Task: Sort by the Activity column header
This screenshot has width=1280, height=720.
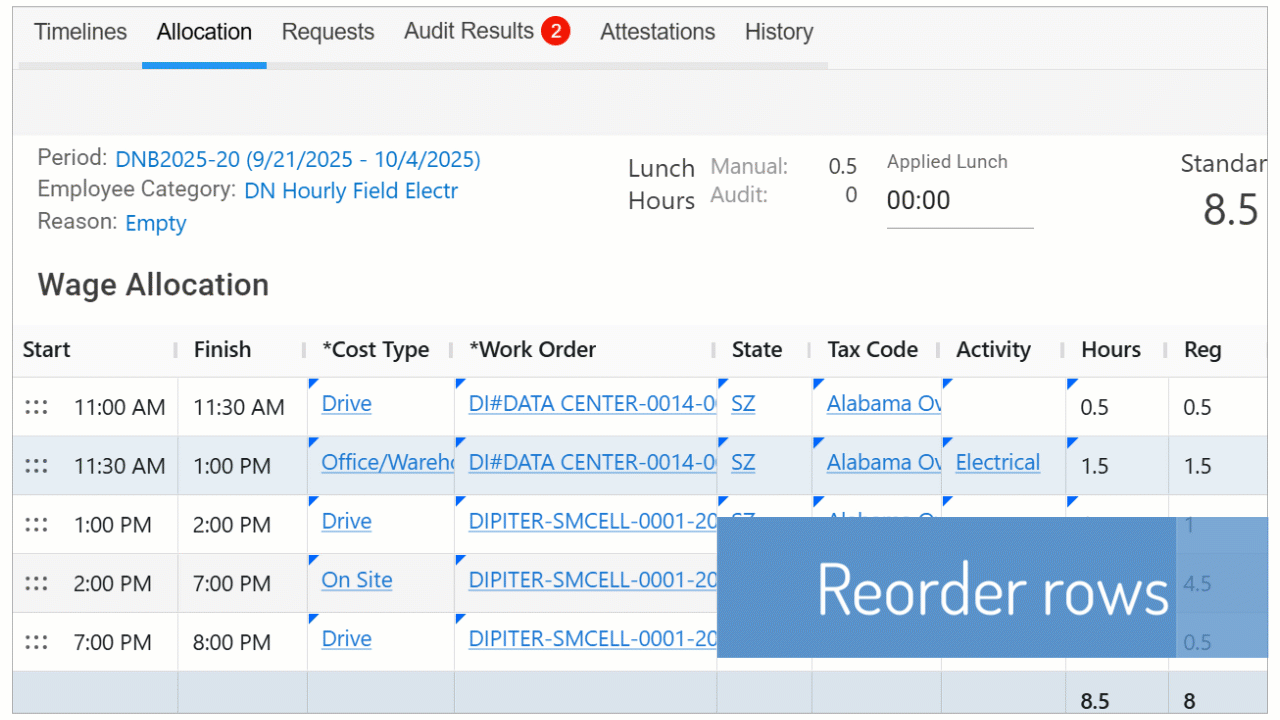Action: (x=993, y=350)
